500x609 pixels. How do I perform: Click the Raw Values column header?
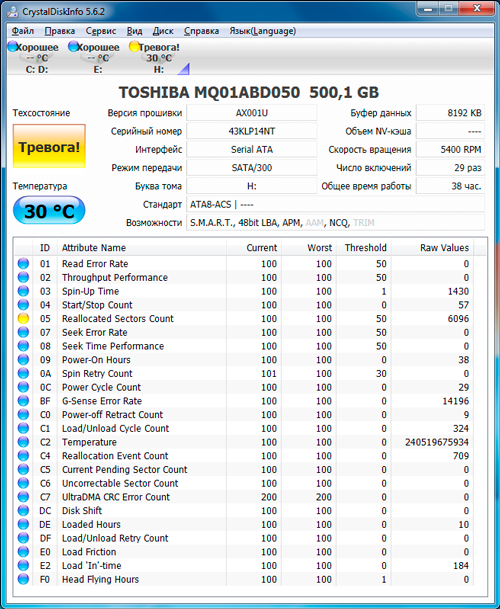(432, 248)
